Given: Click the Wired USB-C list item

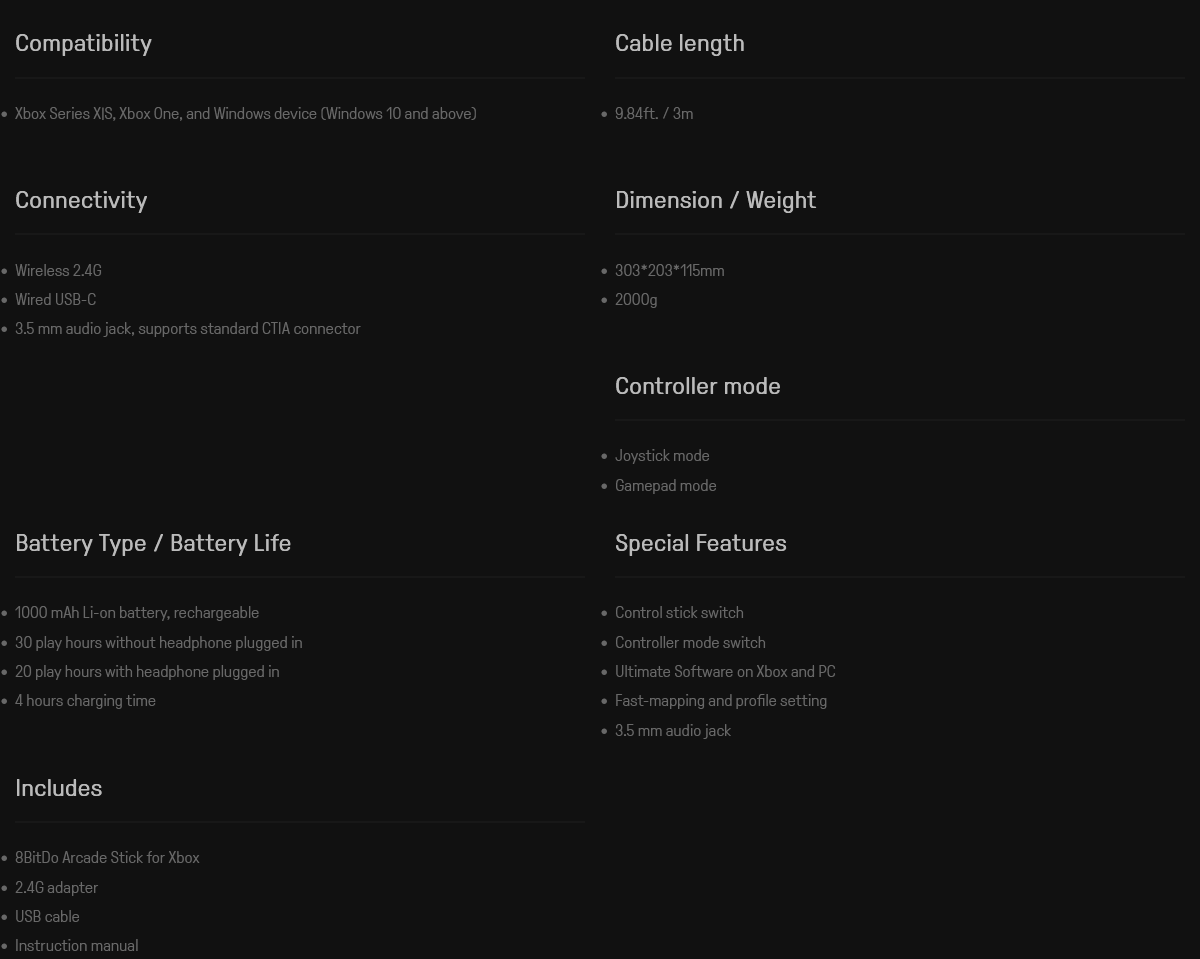Looking at the screenshot, I should (55, 300).
